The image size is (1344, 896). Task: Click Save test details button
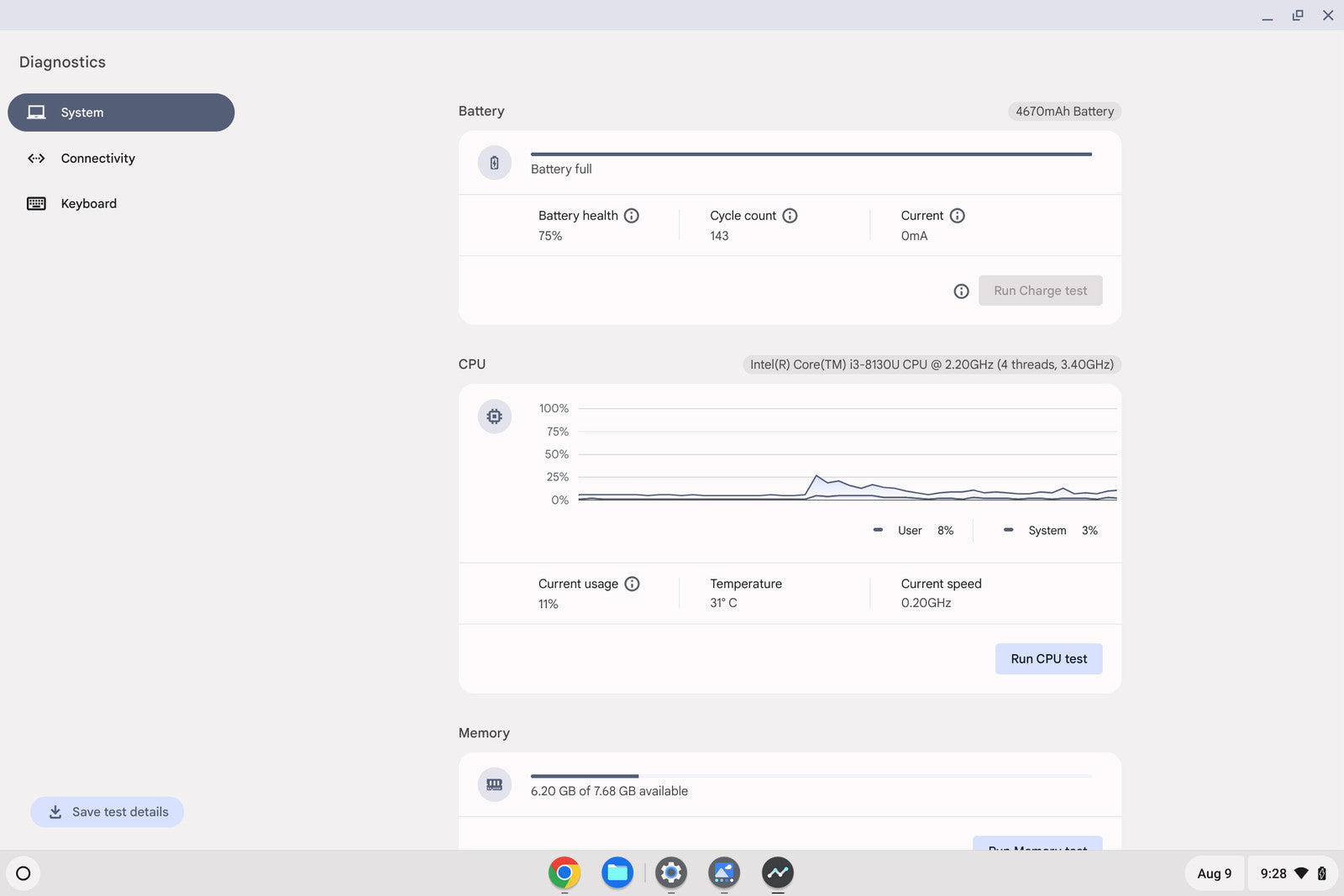tap(108, 812)
